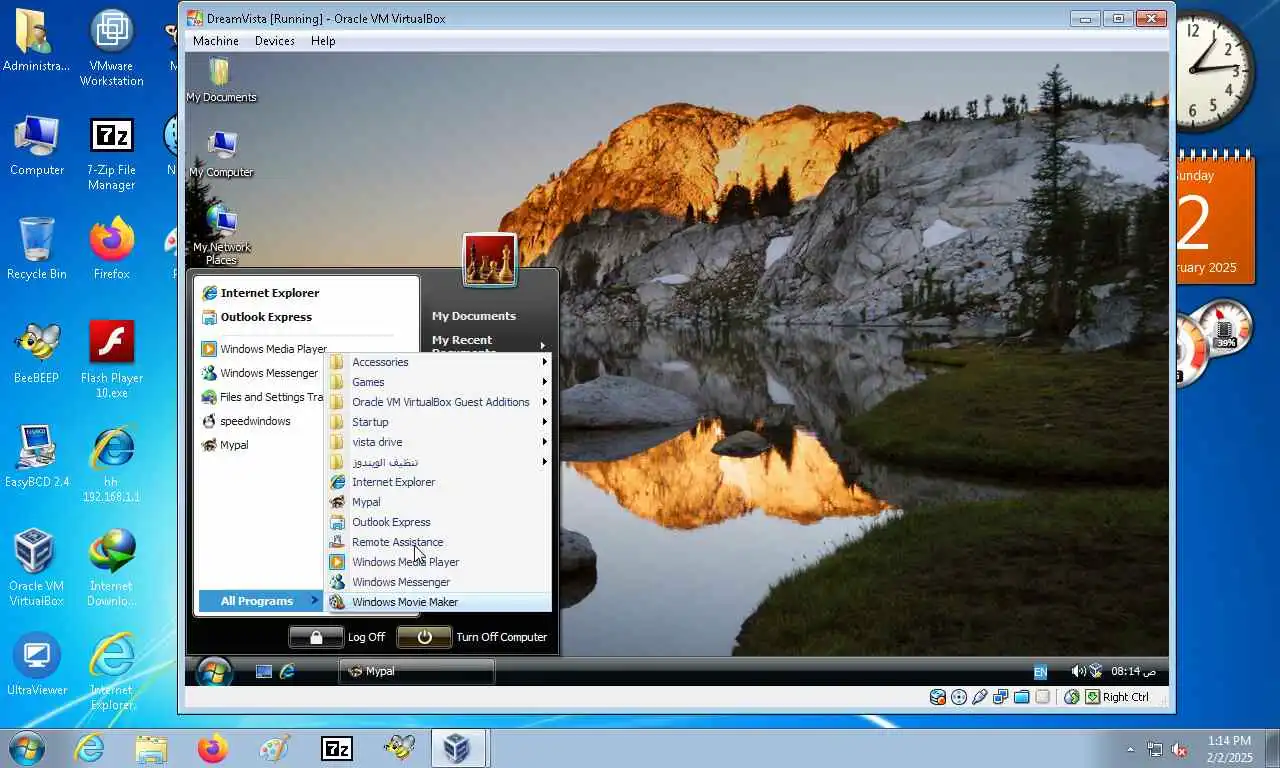Click the EN language indicator on guest taskbar
Viewport: 1280px width, 768px height.
pos(1040,672)
